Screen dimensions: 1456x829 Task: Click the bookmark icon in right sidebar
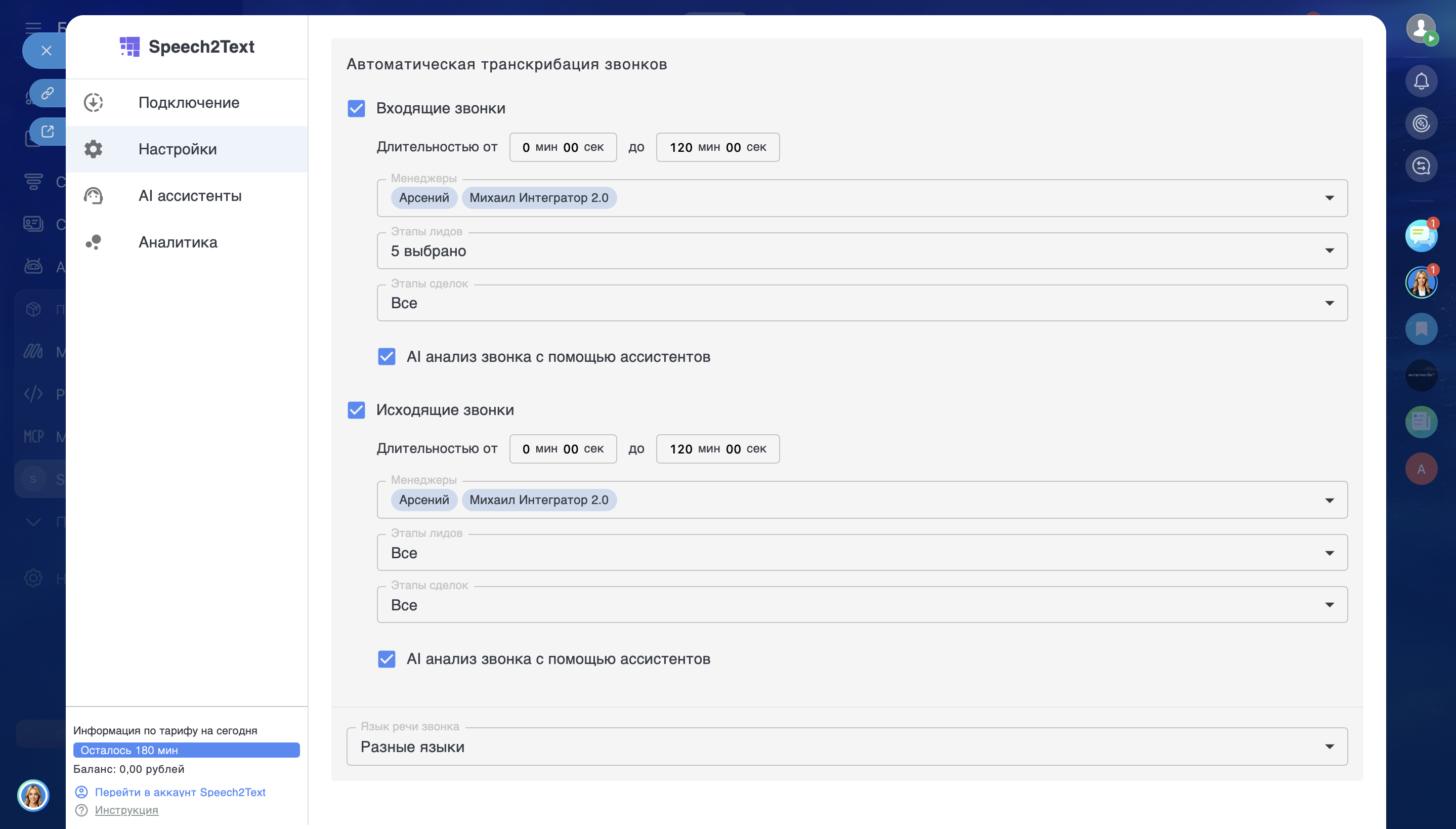1421,328
